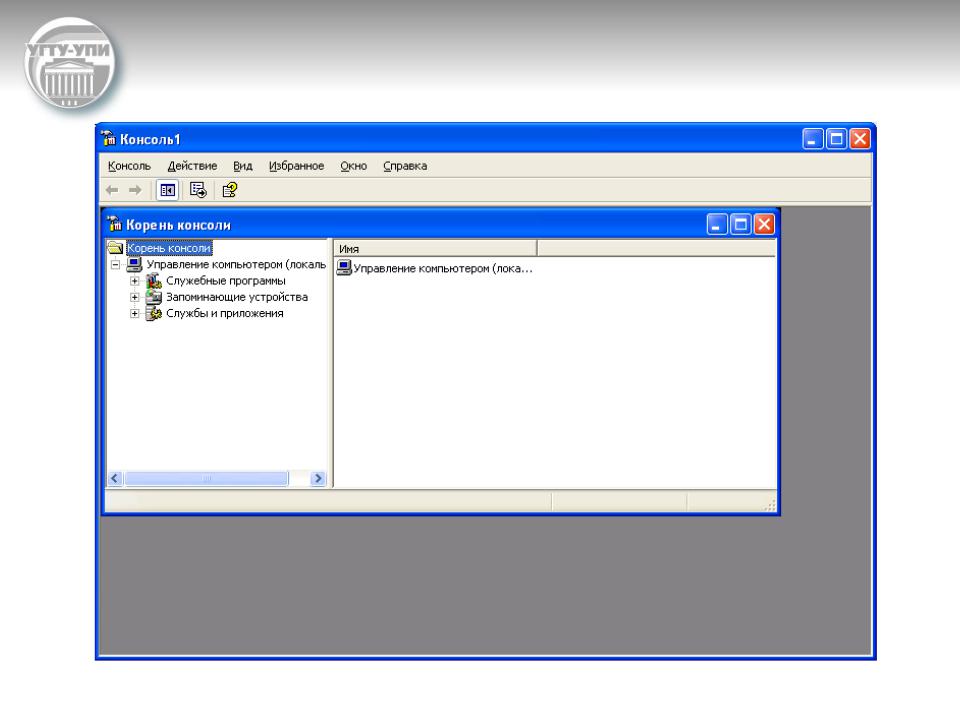Click the Корень консоли window title icon
The image size is (960, 720).
pos(114,223)
